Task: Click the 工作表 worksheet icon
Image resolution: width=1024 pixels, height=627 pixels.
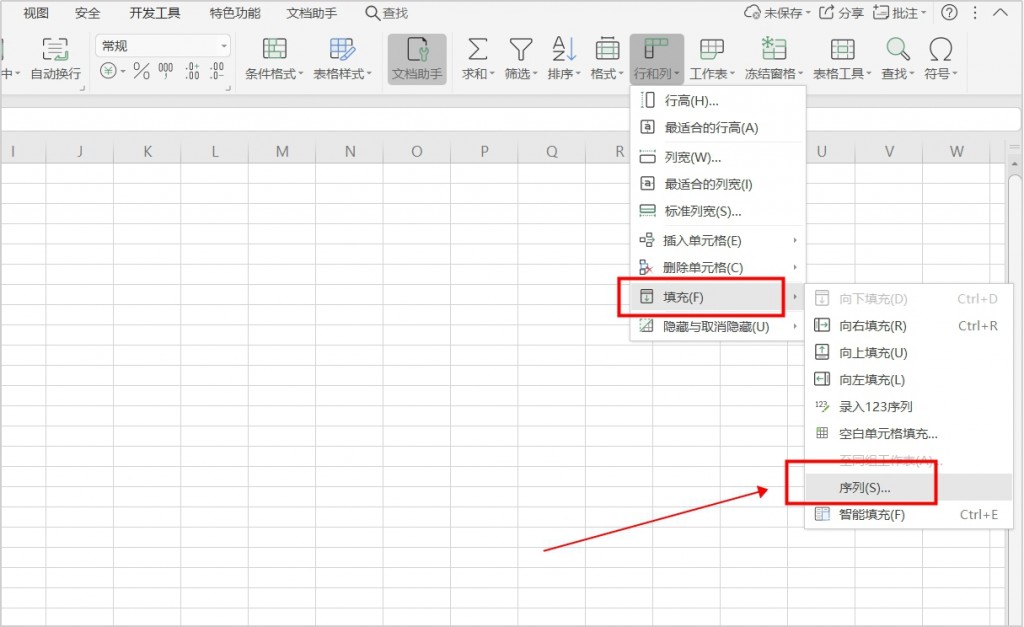Action: point(712,49)
